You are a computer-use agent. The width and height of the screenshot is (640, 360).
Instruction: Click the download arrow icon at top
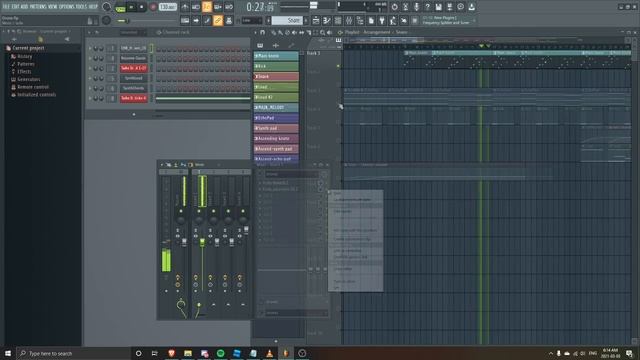471,7
